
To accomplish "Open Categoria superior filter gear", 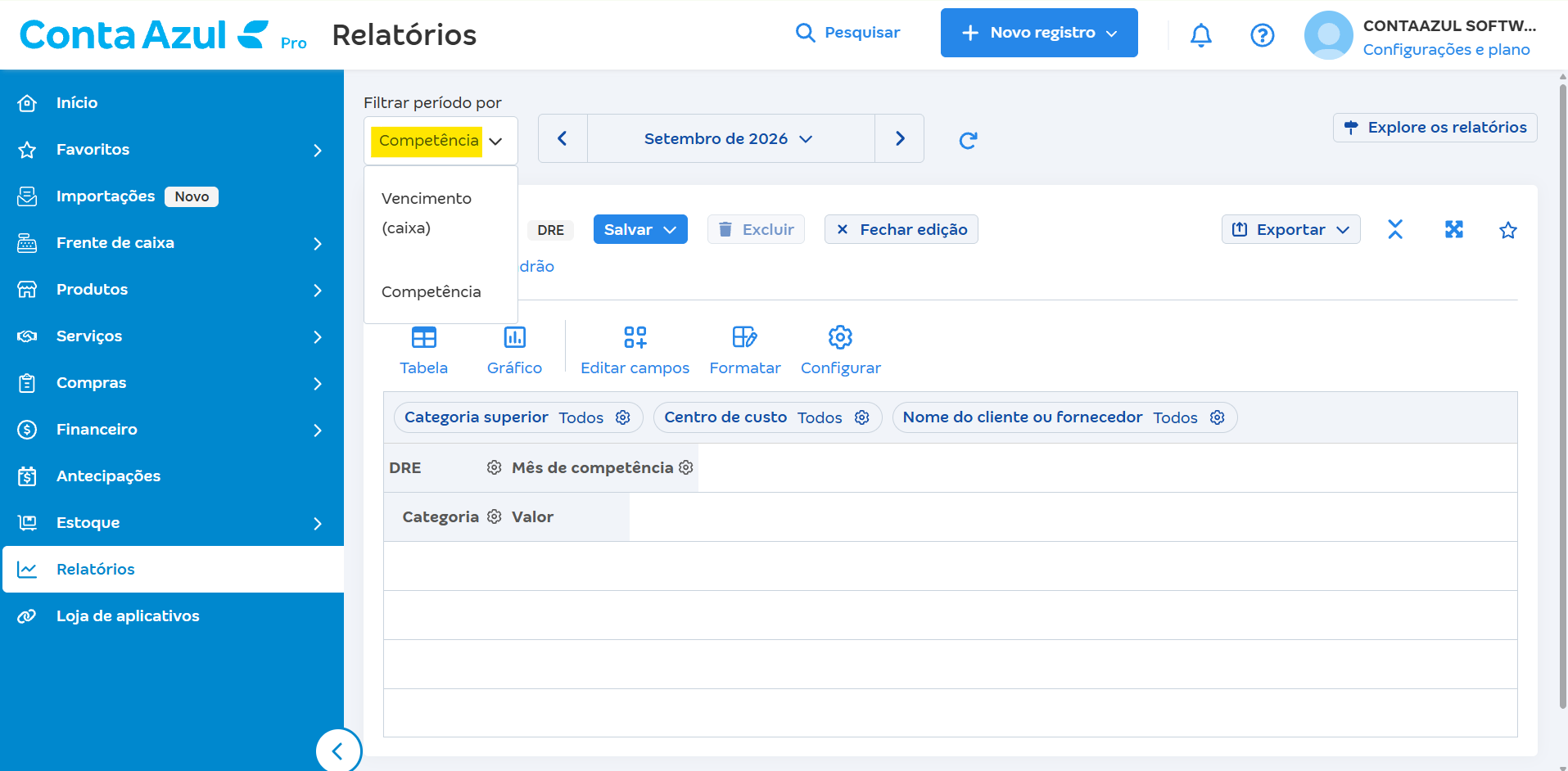I will tap(623, 417).
